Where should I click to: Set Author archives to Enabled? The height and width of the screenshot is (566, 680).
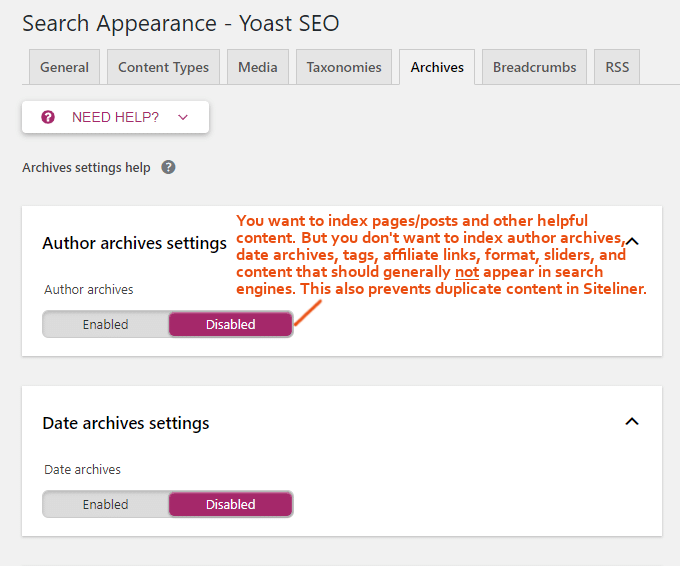105,324
